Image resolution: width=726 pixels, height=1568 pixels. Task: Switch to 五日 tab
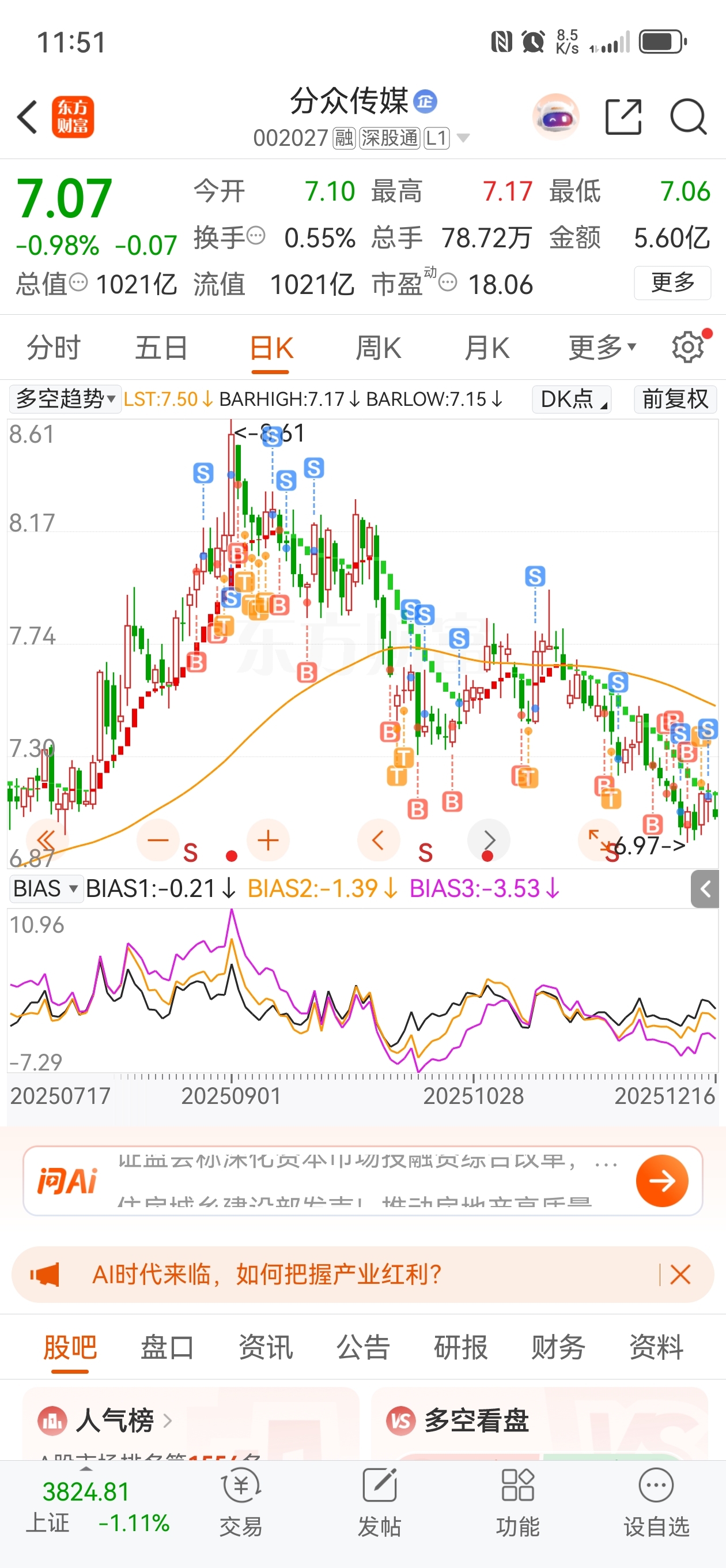pos(161,348)
